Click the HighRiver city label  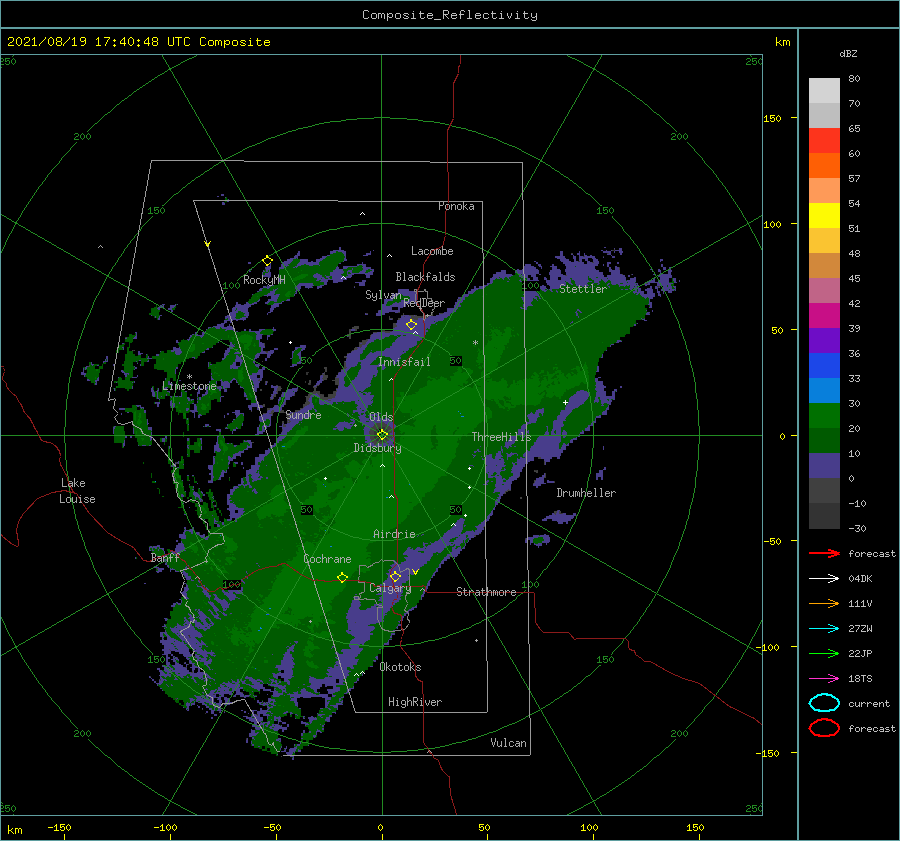point(415,702)
